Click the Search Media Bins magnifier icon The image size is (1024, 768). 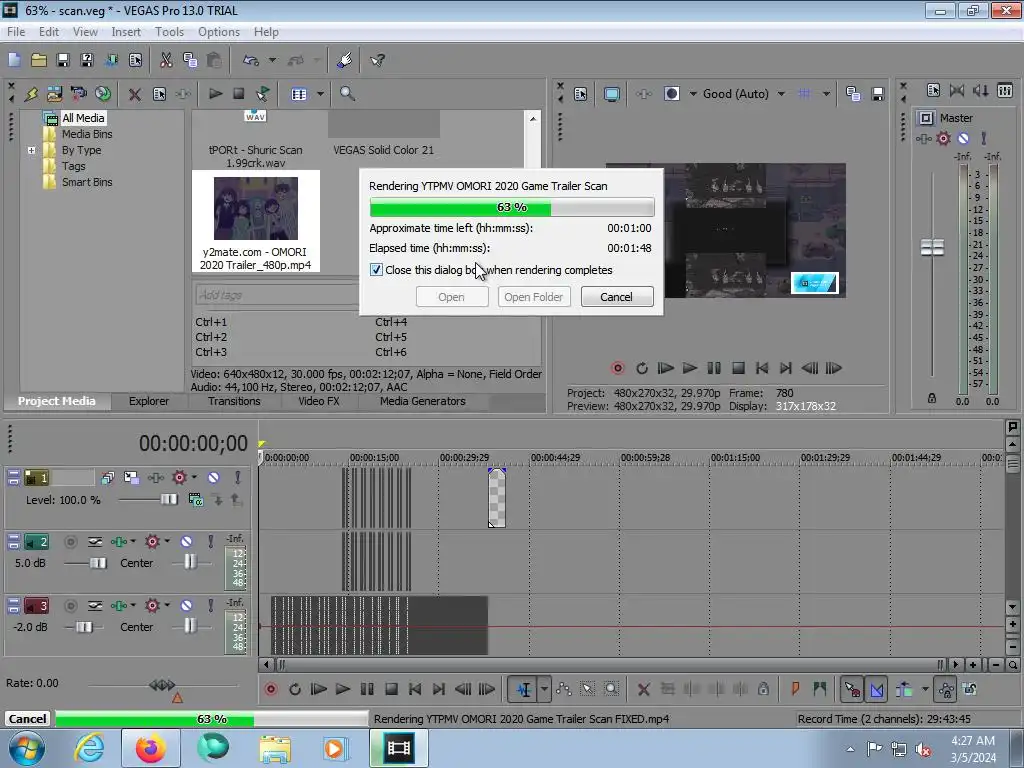347,94
